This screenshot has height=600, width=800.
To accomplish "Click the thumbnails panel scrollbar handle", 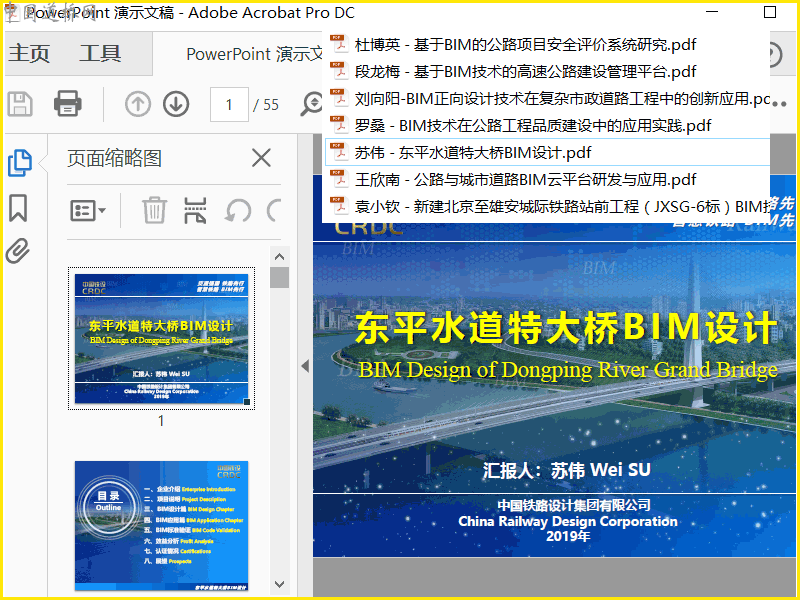I will coord(280,278).
